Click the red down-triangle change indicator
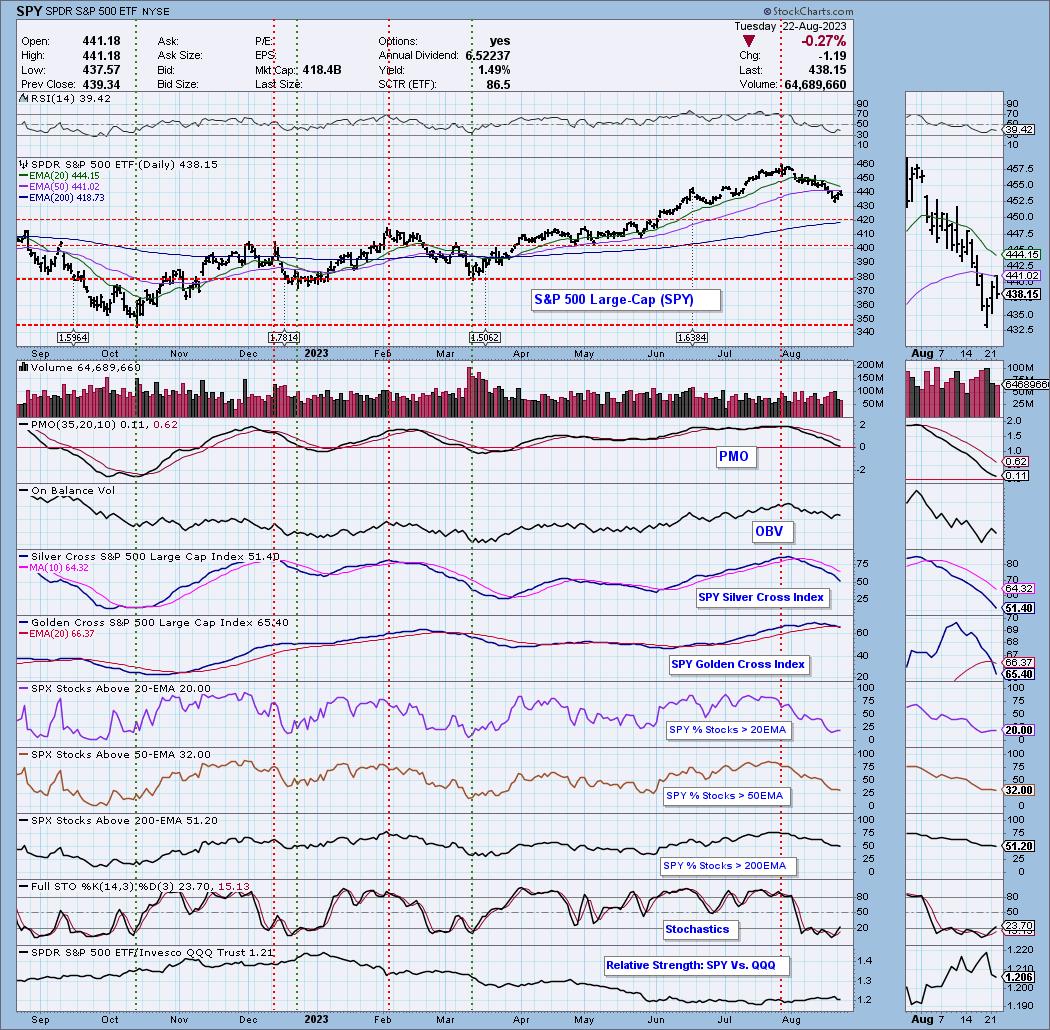1050x1030 pixels. [749, 42]
